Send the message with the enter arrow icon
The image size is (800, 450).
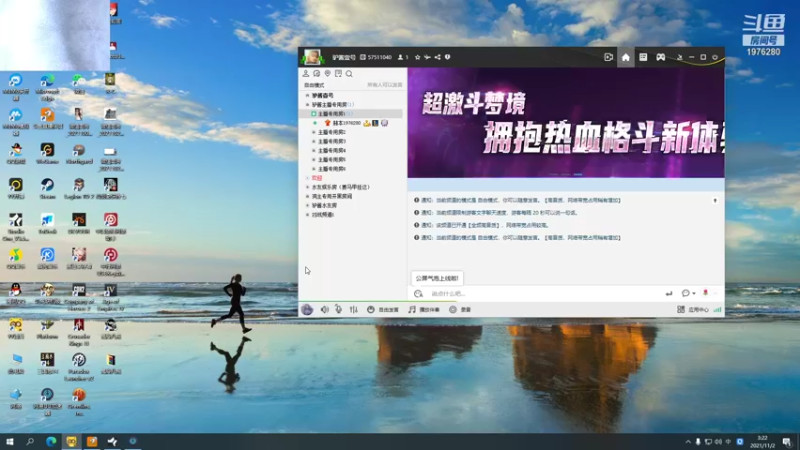669,293
